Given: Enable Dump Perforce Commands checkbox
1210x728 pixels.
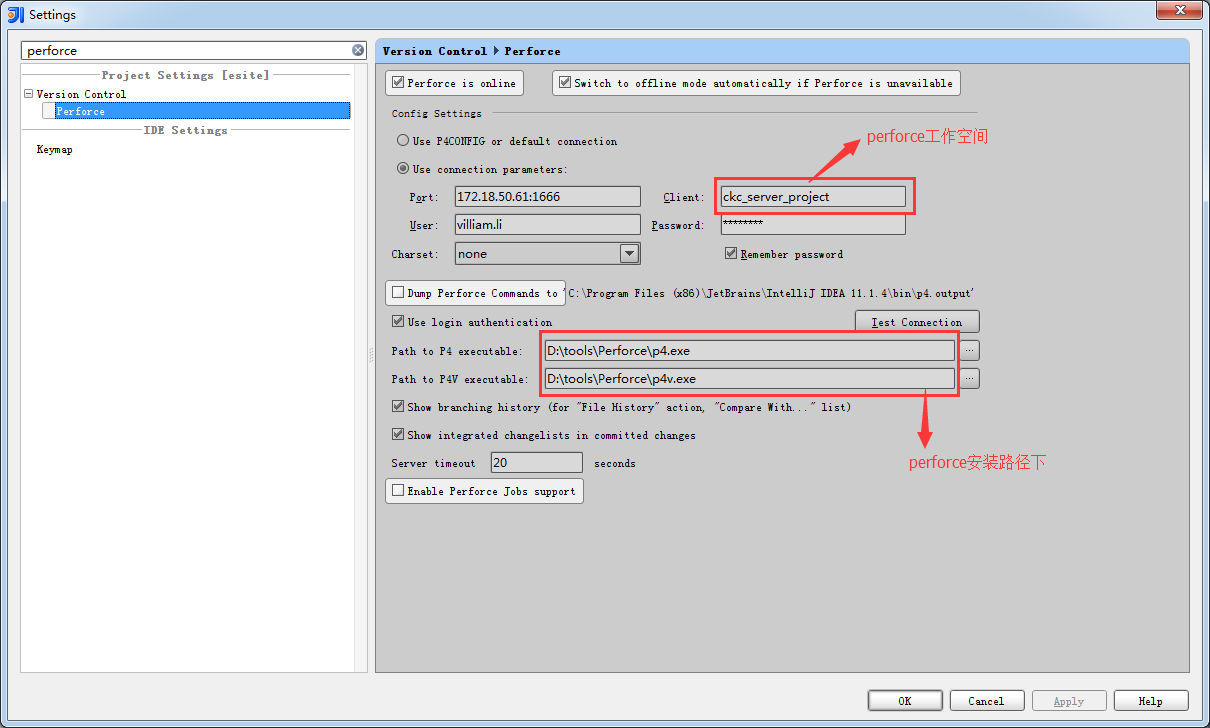Looking at the screenshot, I should [398, 293].
